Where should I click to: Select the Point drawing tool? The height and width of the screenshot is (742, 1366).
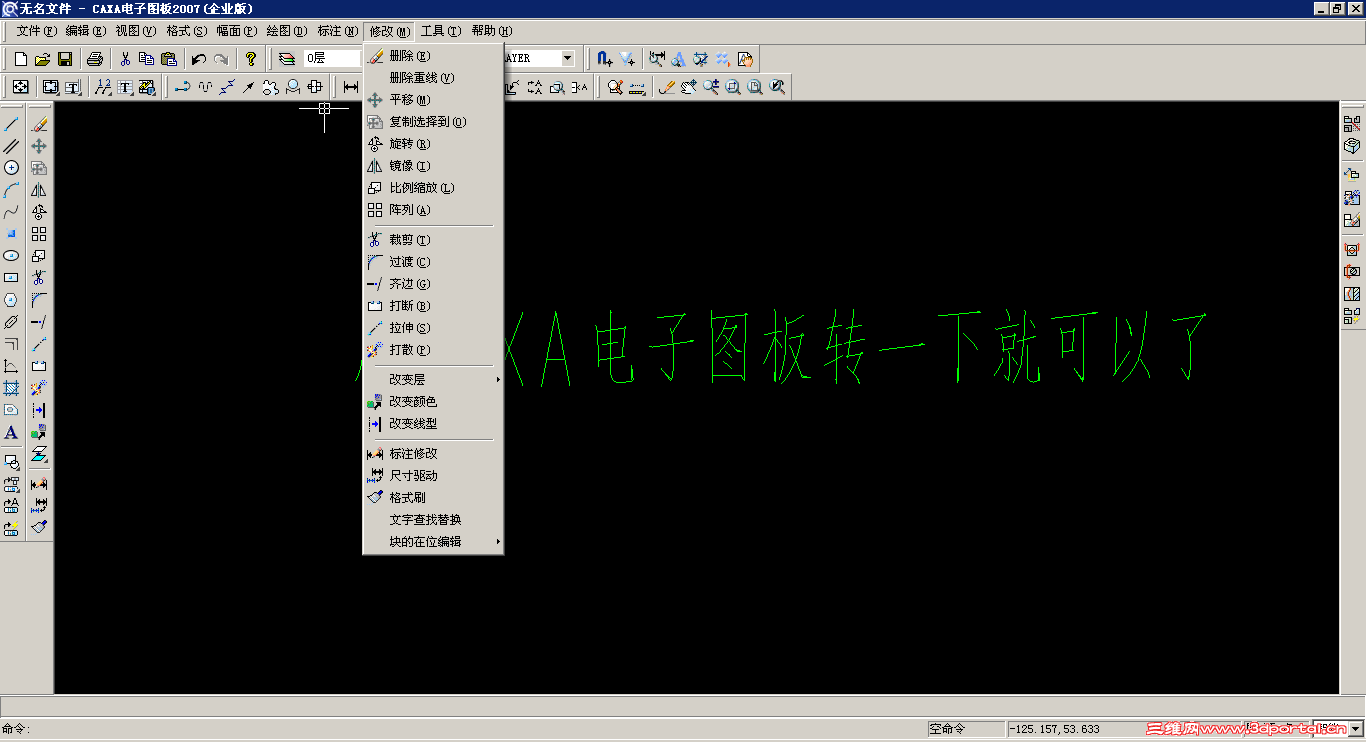(x=12, y=234)
